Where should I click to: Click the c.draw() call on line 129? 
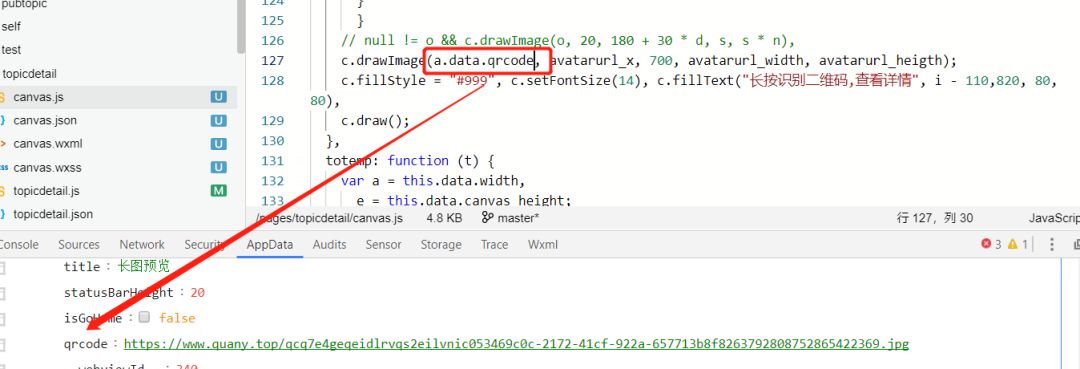(x=375, y=120)
